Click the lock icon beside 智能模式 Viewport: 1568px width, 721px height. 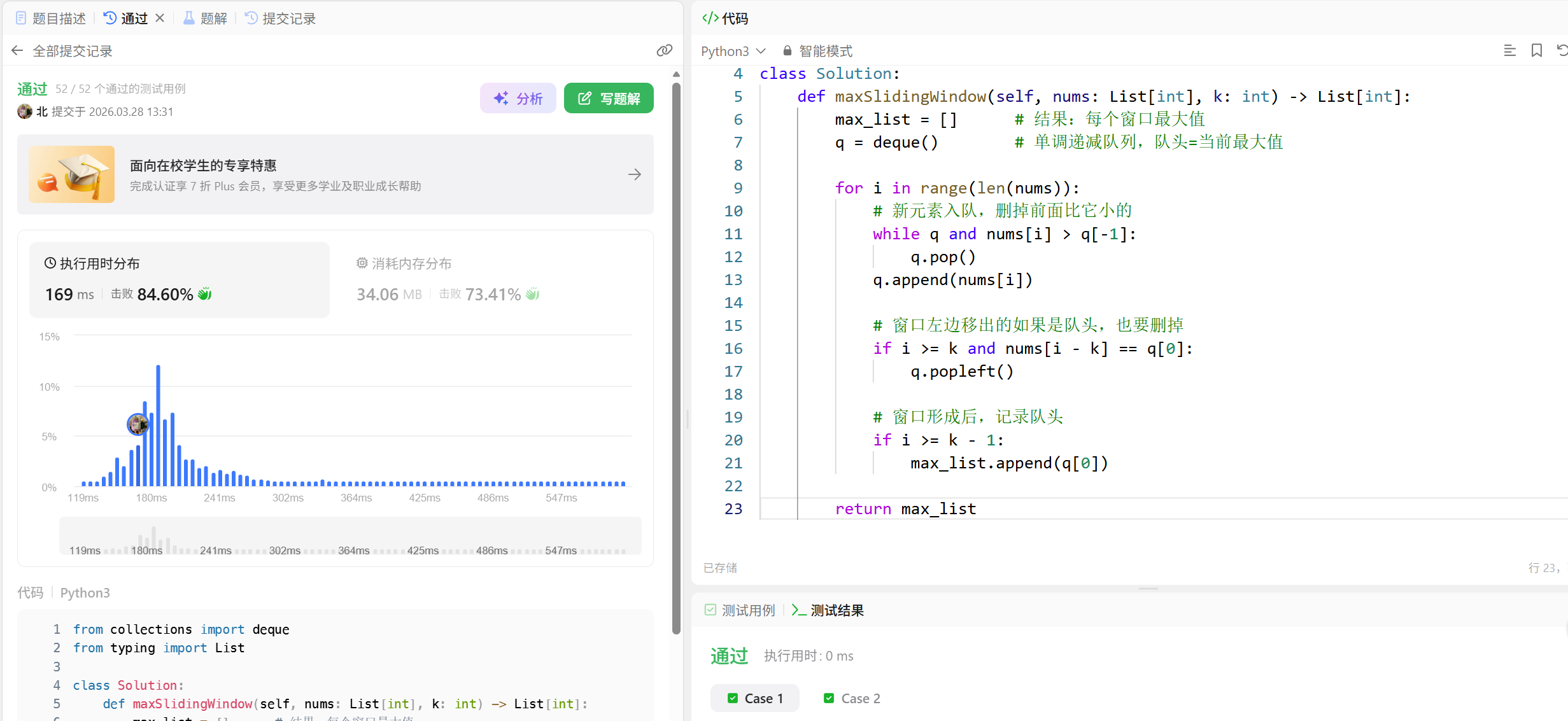[x=788, y=51]
